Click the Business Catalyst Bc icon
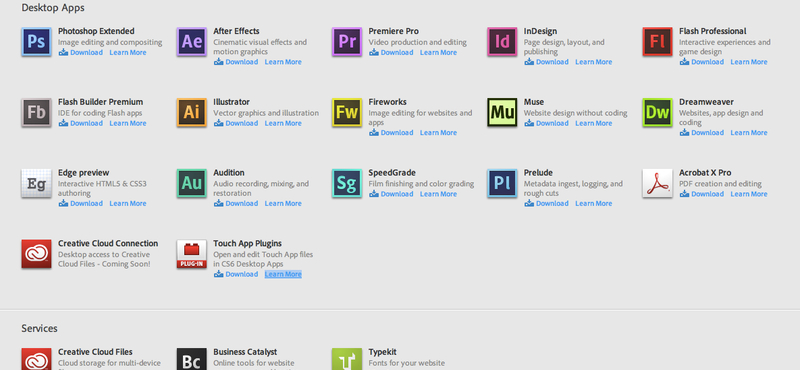 click(x=192, y=359)
